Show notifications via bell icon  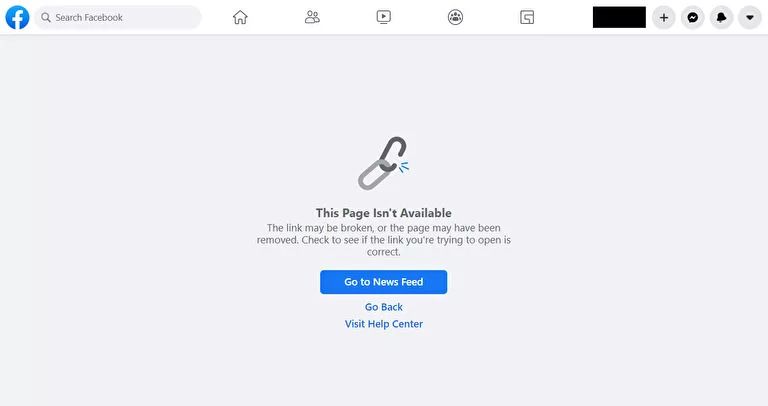pos(721,18)
